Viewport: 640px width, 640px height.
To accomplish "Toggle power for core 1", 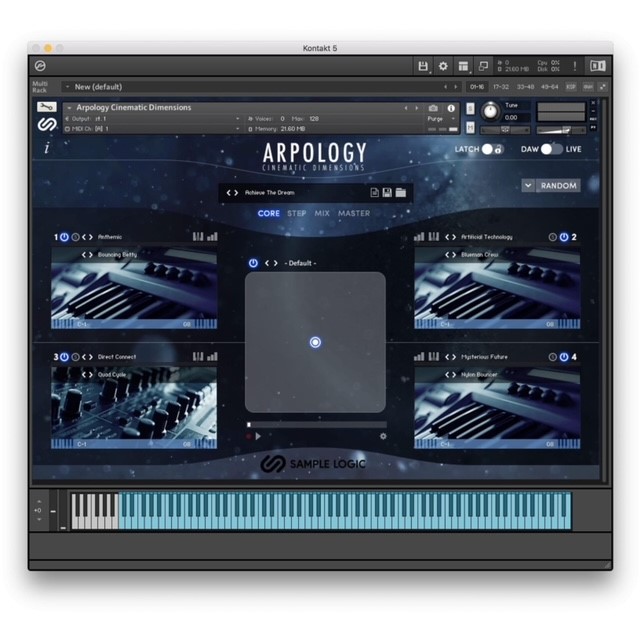I will pos(64,237).
